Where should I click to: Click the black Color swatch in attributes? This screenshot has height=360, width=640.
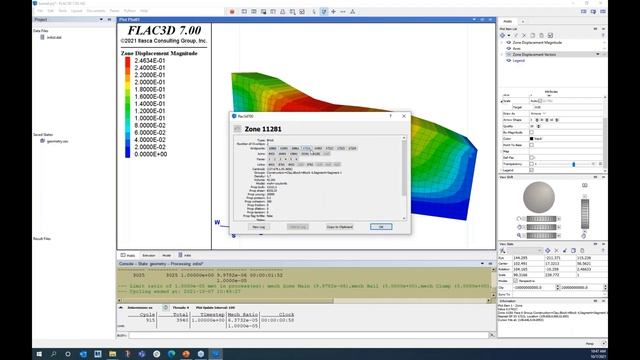click(531, 139)
